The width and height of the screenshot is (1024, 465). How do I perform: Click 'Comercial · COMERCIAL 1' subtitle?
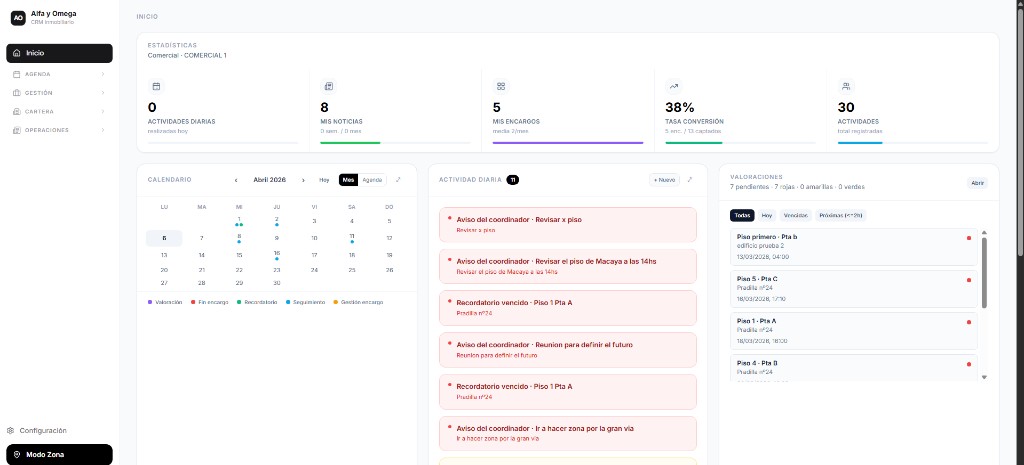coord(187,56)
